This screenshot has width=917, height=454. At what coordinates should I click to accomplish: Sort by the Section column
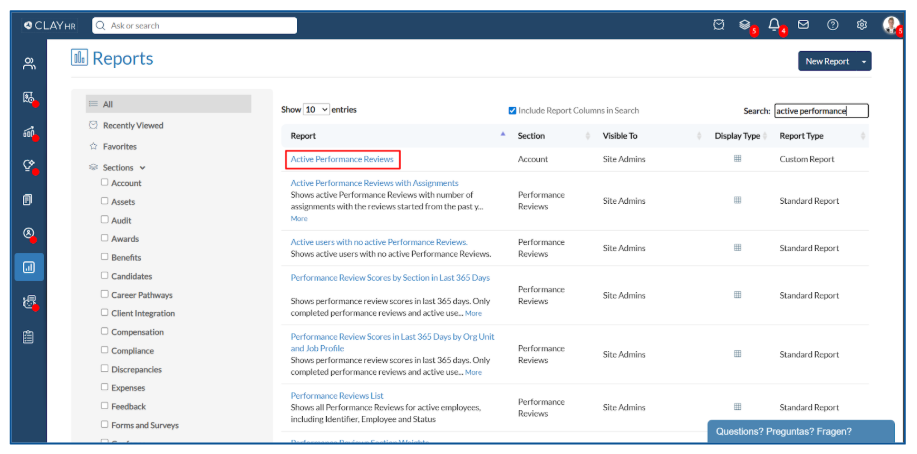tap(551, 136)
